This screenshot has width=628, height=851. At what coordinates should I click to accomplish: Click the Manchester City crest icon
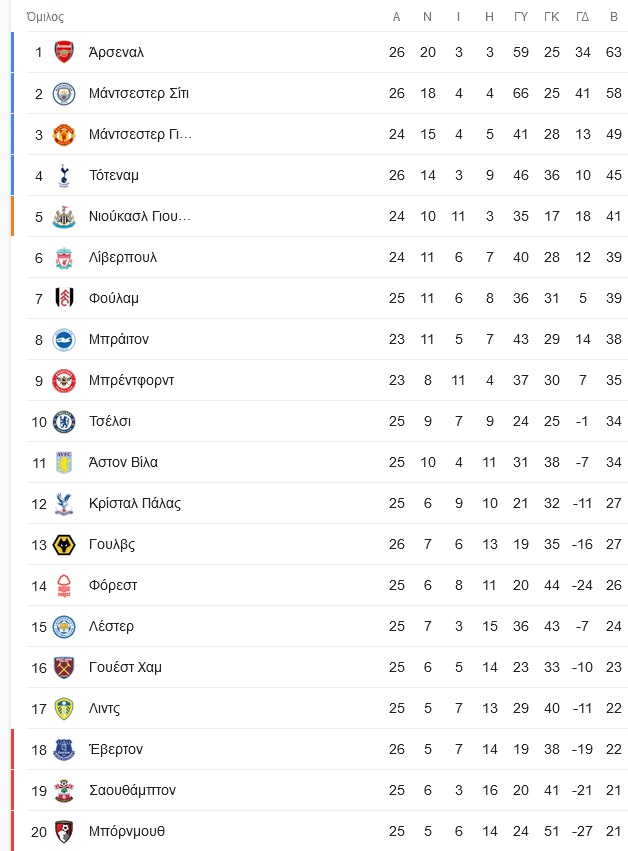(64, 93)
